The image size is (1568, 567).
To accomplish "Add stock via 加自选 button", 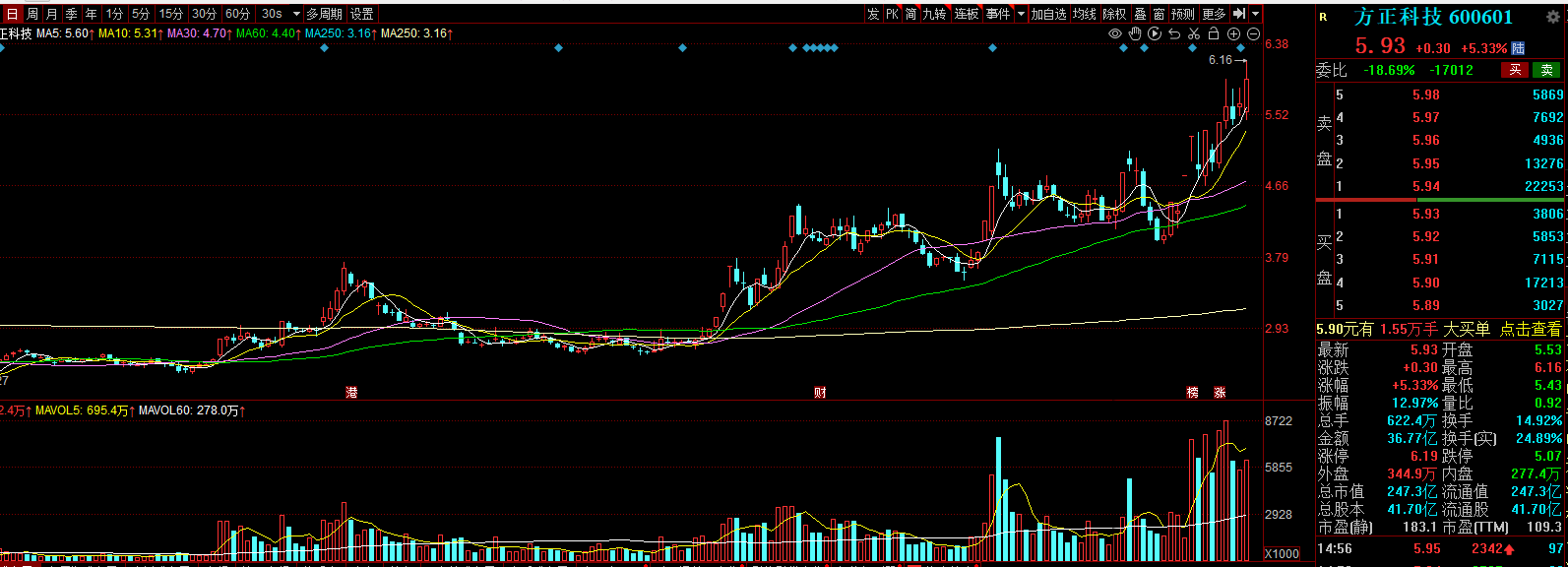I will click(x=1049, y=14).
